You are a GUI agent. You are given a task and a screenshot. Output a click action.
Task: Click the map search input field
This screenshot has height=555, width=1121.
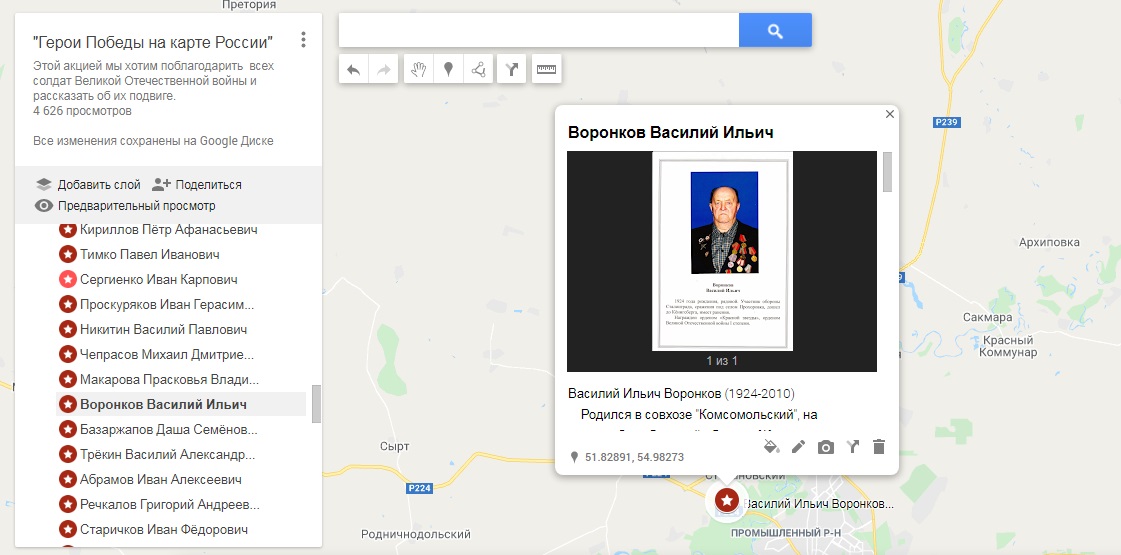click(x=539, y=30)
